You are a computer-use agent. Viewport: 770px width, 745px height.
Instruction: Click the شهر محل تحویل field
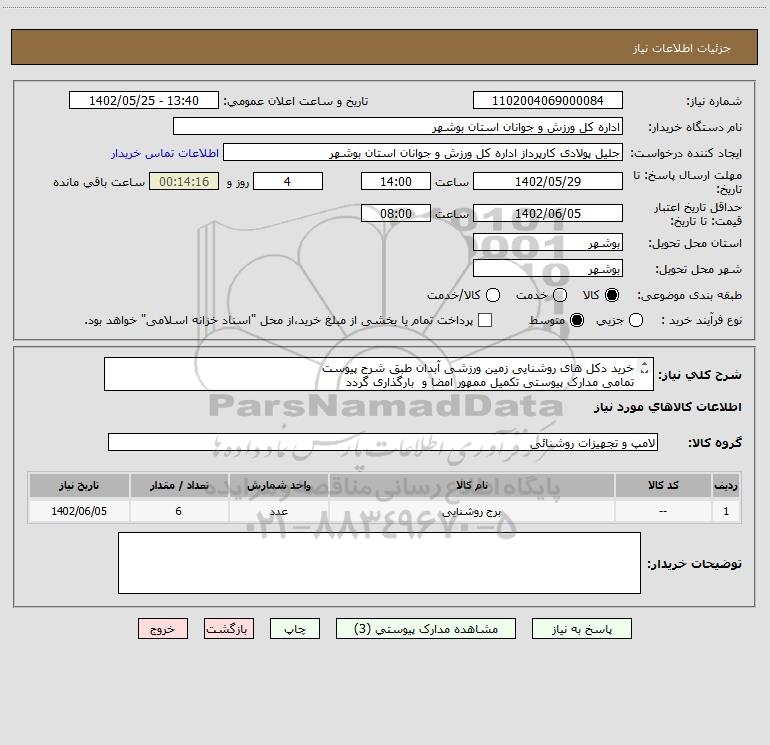[548, 268]
